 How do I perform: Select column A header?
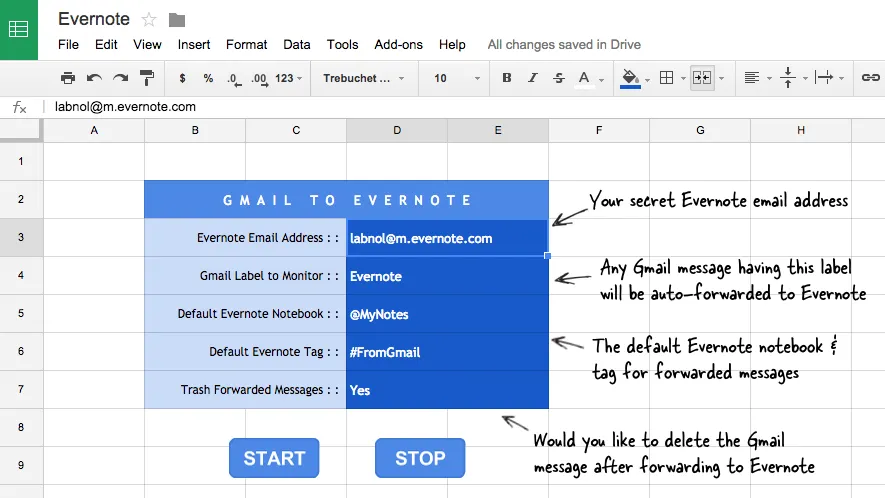[x=94, y=130]
